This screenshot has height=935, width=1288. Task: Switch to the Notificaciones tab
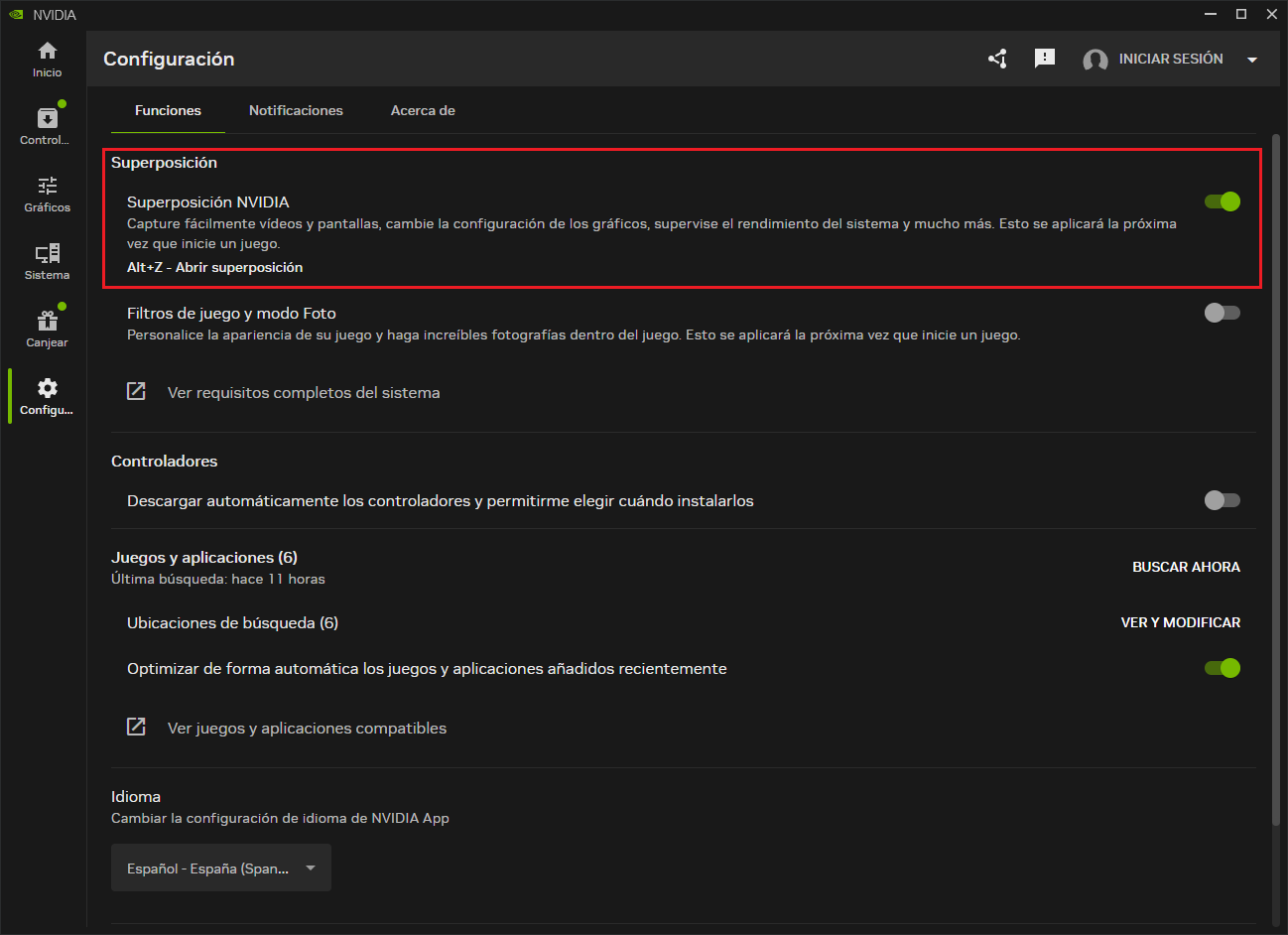[x=296, y=110]
